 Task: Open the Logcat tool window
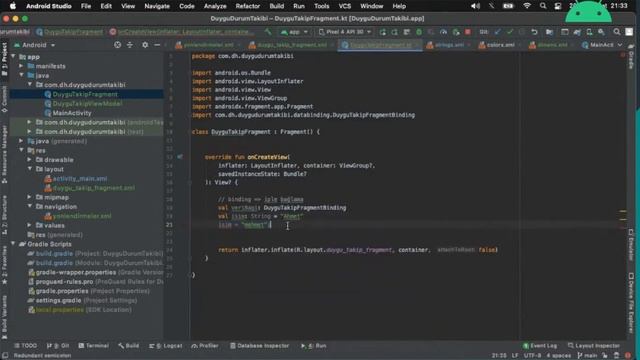pos(165,346)
